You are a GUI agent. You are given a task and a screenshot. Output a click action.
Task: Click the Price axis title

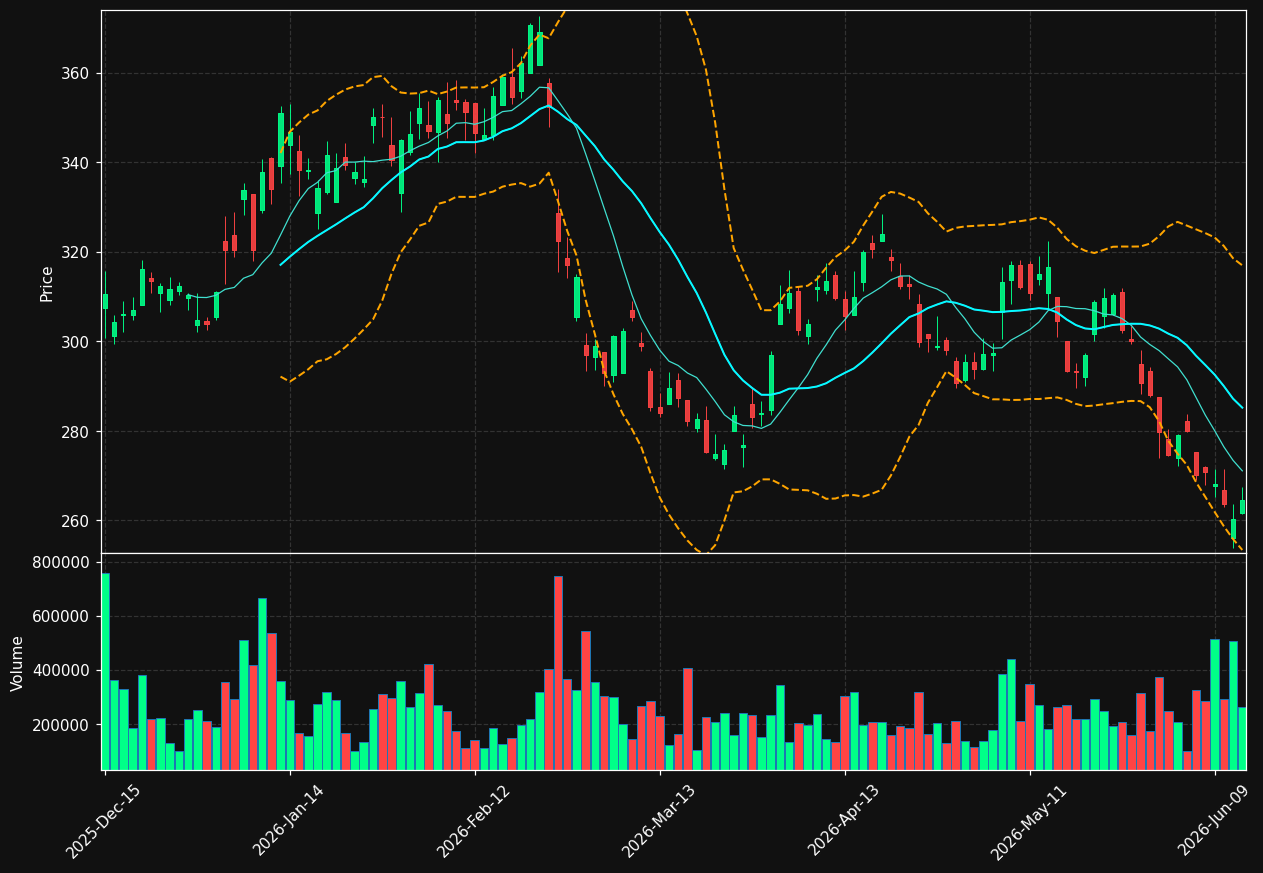tap(47, 283)
